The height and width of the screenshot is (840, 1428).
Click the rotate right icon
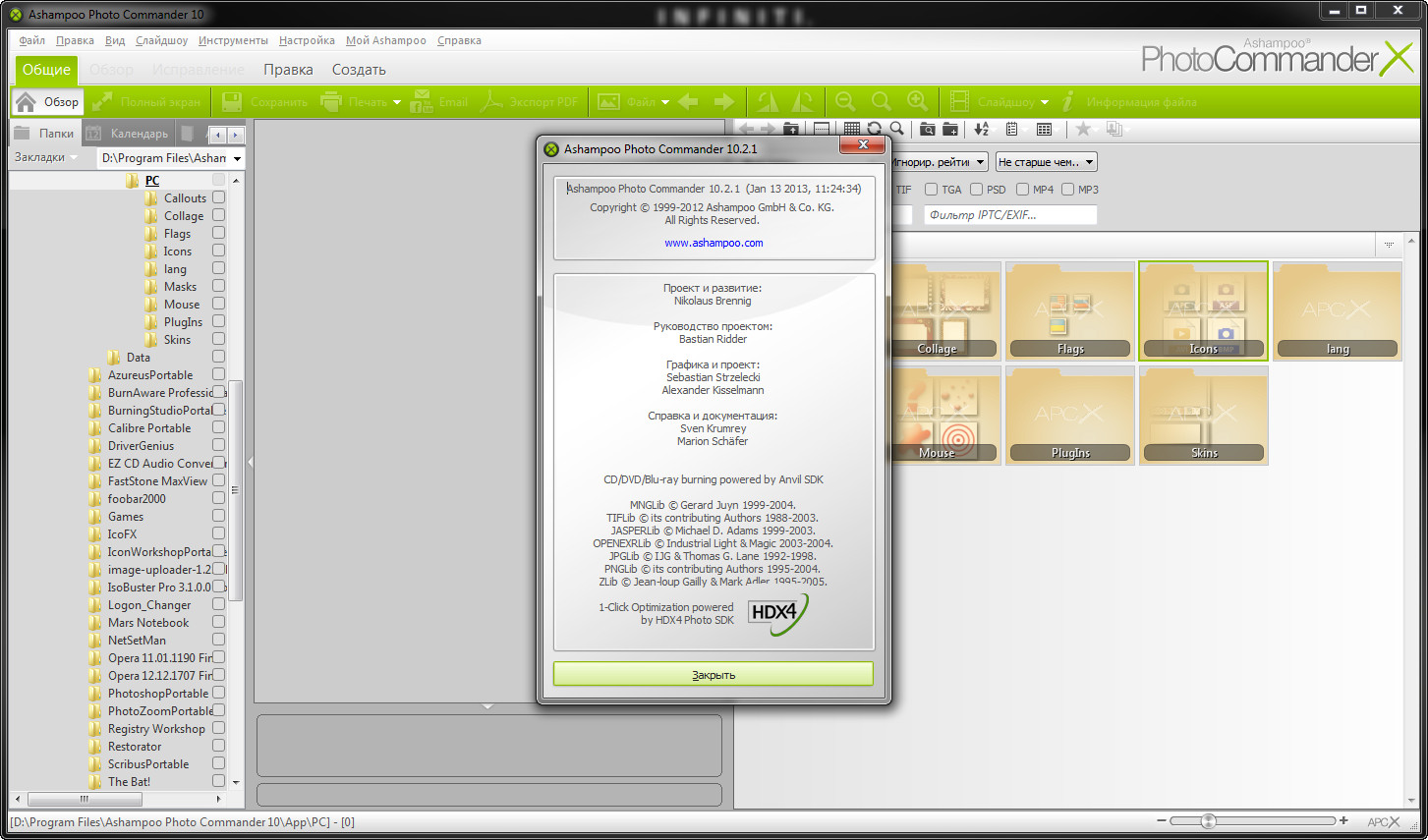point(803,102)
